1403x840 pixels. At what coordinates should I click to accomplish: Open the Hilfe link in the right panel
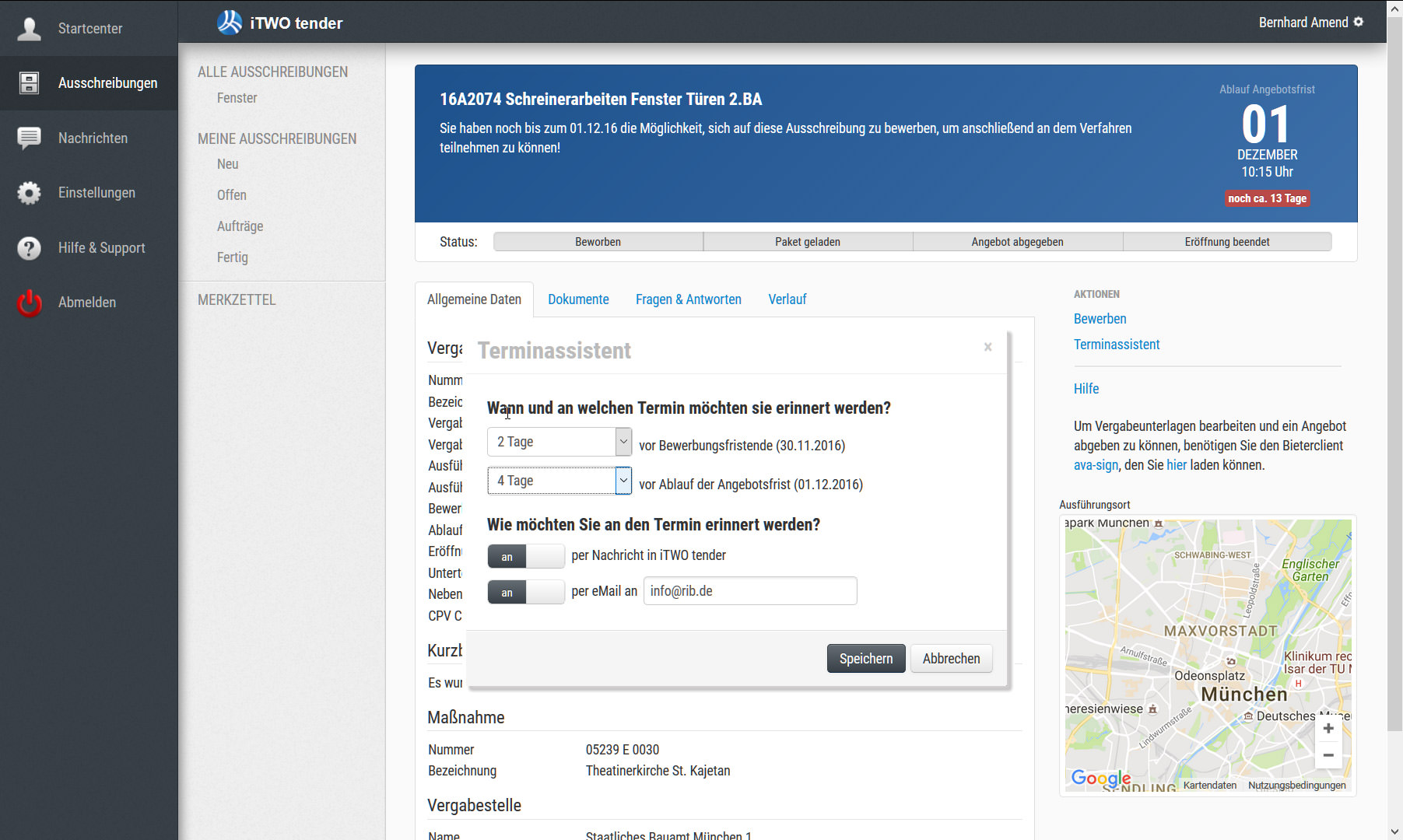click(x=1086, y=389)
